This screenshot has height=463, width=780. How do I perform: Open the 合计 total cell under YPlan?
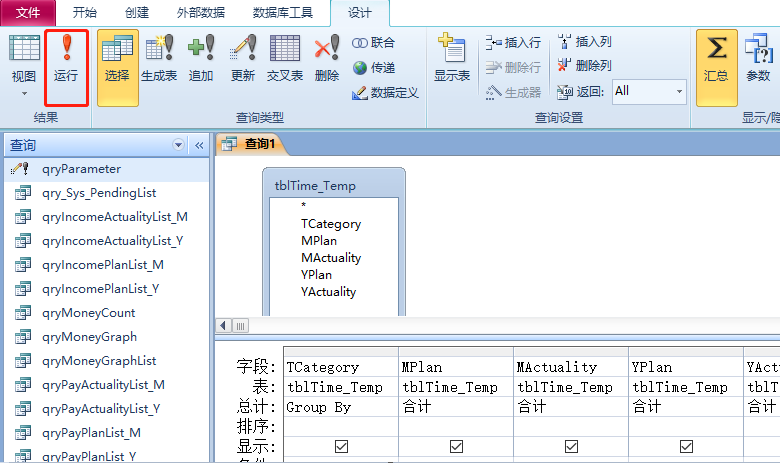pos(686,407)
